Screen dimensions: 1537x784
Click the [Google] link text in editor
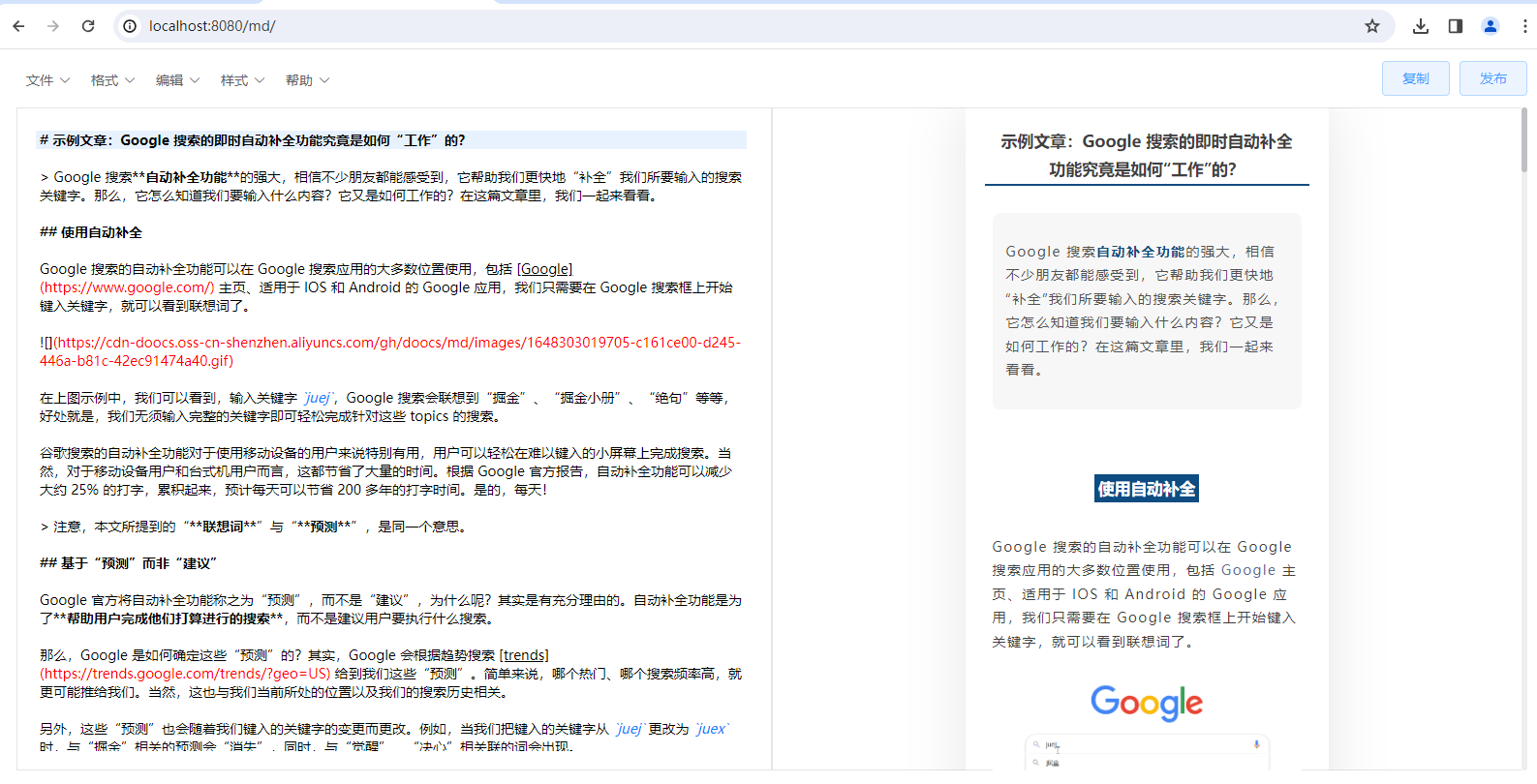(x=544, y=269)
